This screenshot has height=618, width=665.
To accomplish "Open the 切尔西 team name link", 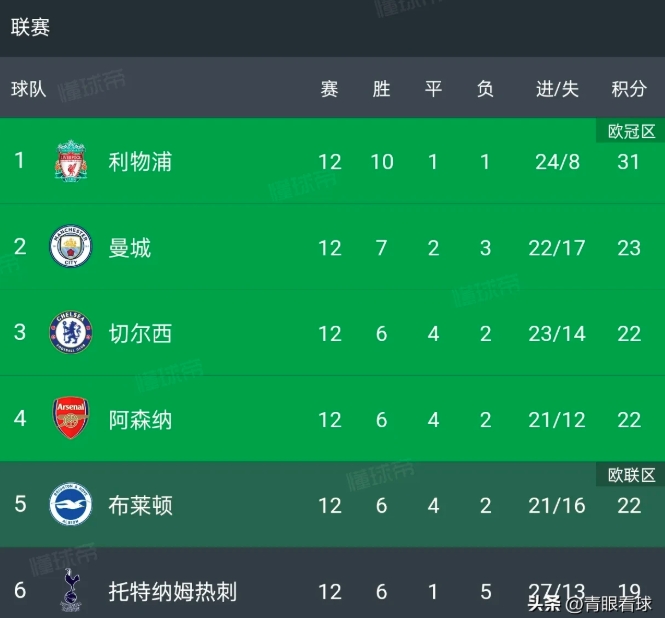I will click(140, 334).
